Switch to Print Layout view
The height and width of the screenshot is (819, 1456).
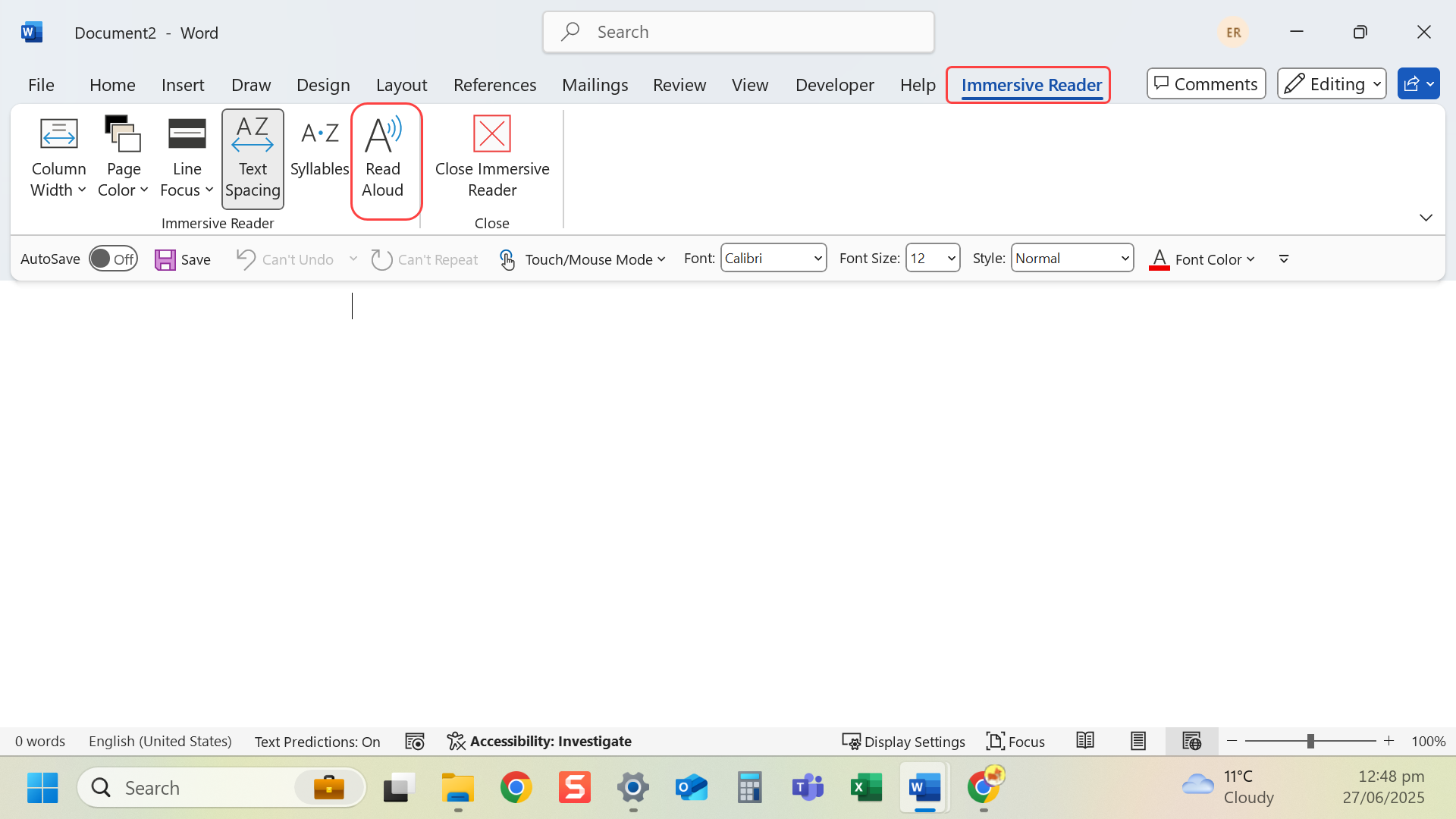(1138, 741)
